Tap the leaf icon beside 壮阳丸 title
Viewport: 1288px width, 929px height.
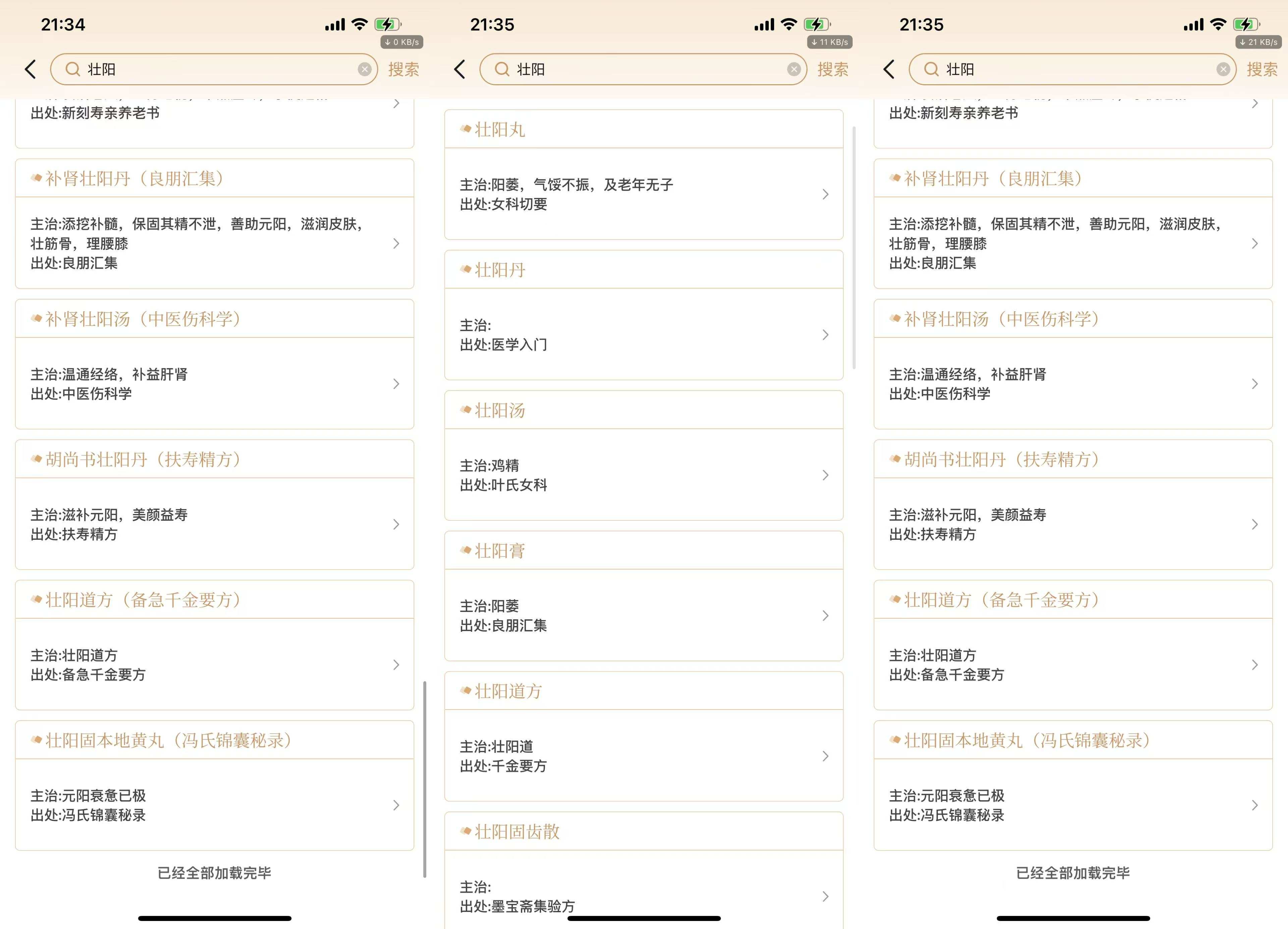(466, 129)
